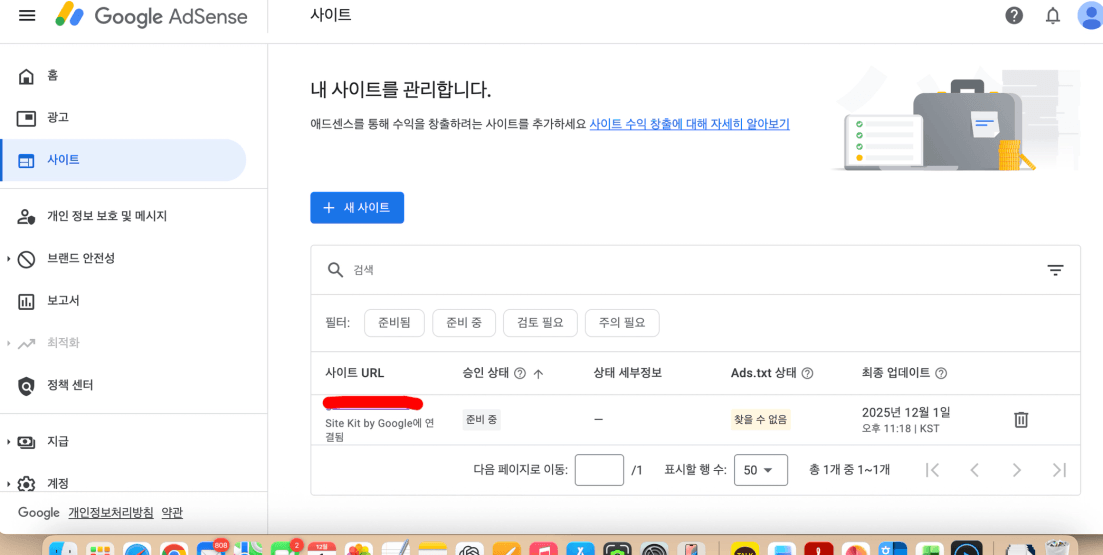Toggle the 검토 필요 filter chip
Screen dimensions: 1103x555
tap(540, 323)
